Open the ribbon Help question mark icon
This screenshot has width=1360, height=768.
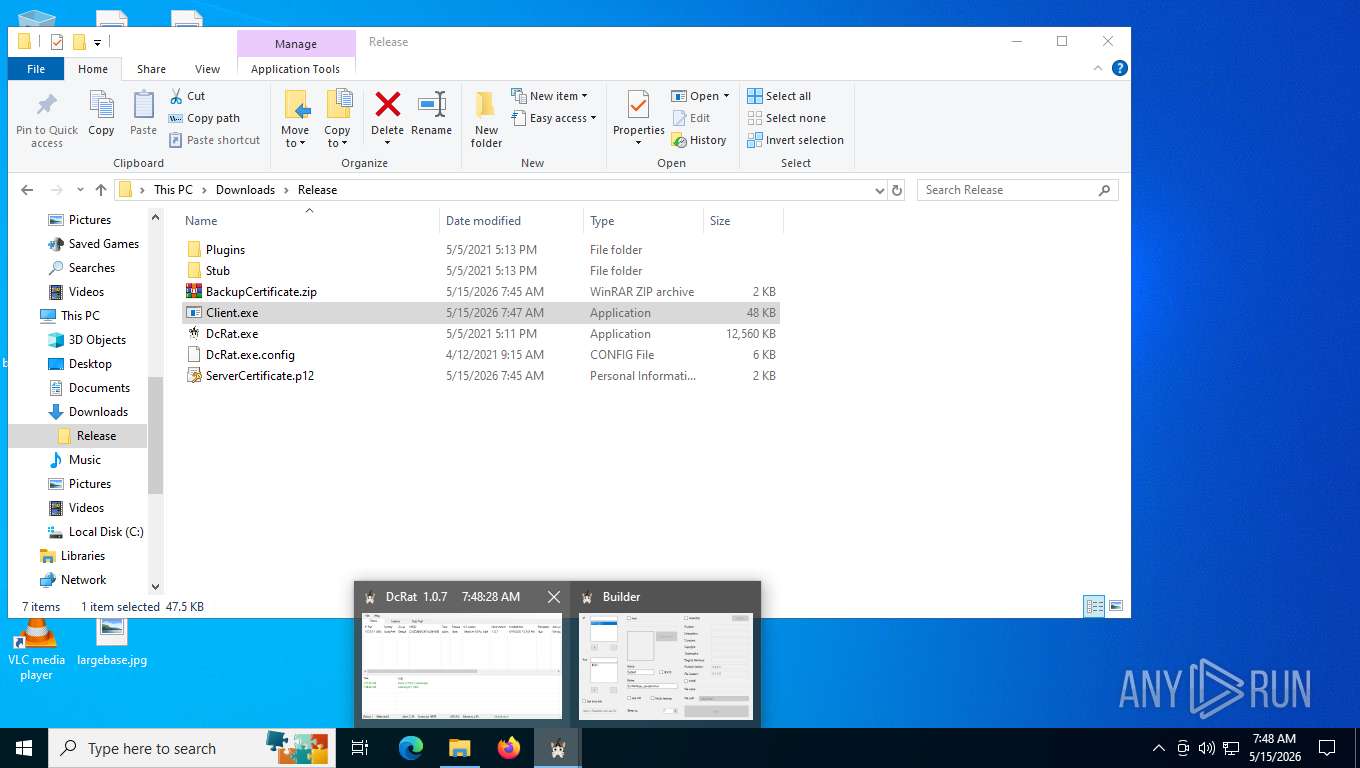[x=1120, y=68]
